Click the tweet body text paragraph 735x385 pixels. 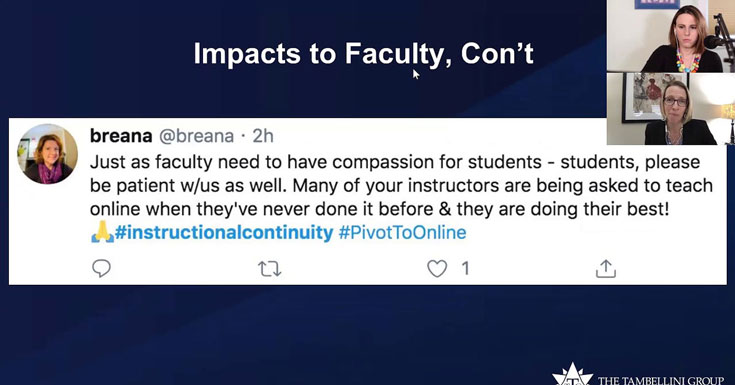[401, 186]
